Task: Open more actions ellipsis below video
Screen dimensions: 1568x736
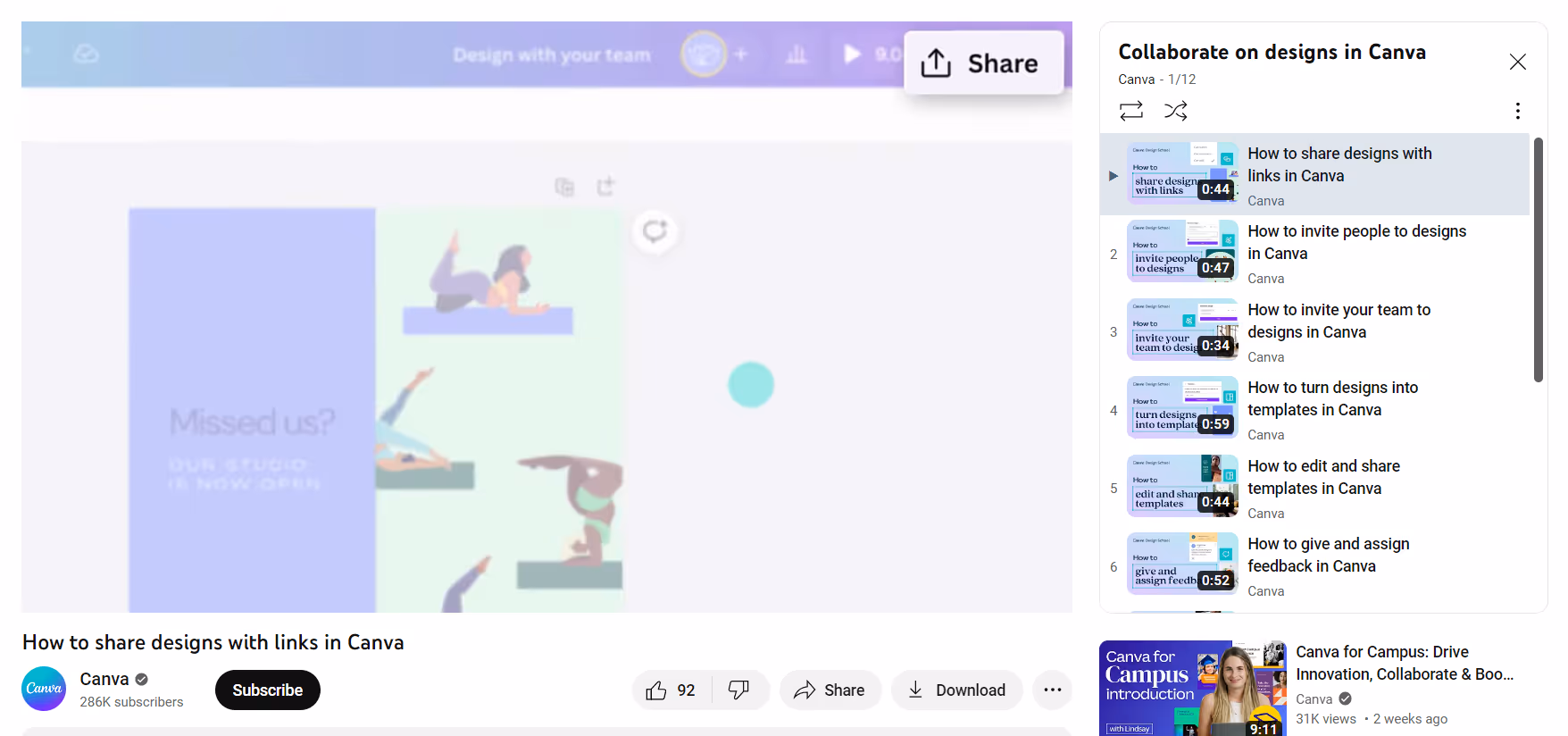Action: pos(1052,690)
